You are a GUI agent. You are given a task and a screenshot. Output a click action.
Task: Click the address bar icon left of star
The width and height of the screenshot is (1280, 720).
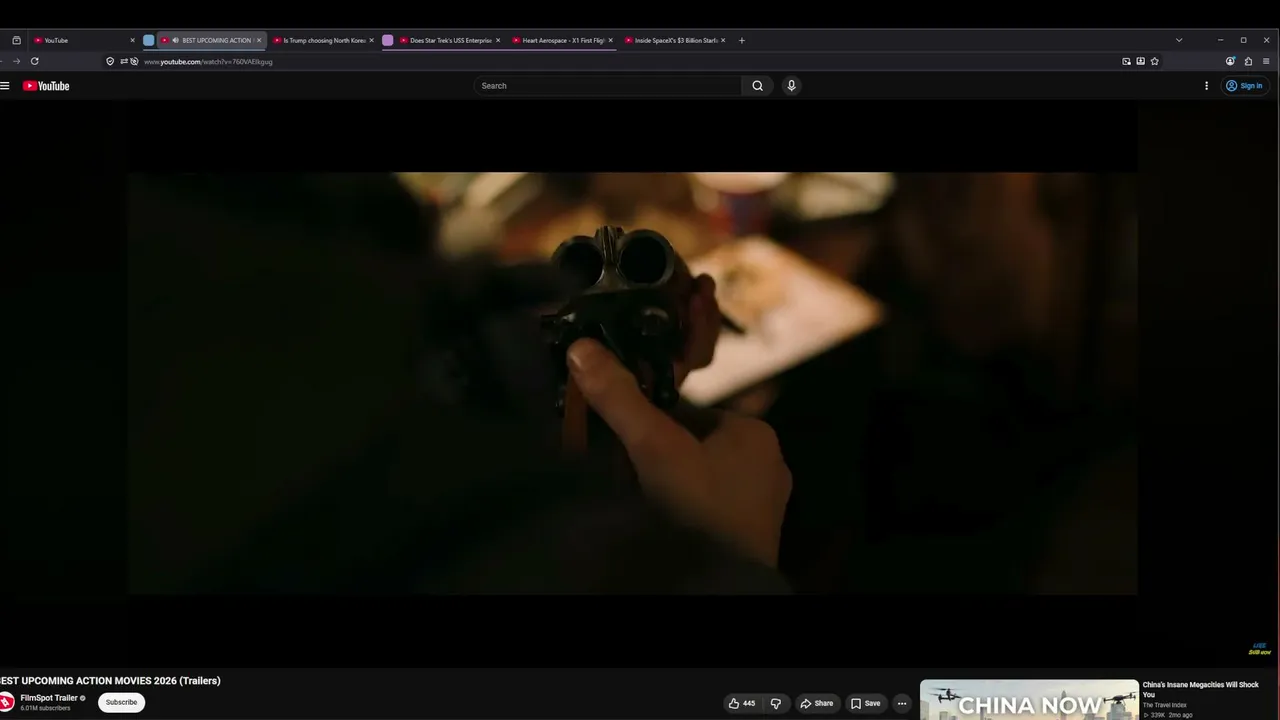pos(1140,61)
